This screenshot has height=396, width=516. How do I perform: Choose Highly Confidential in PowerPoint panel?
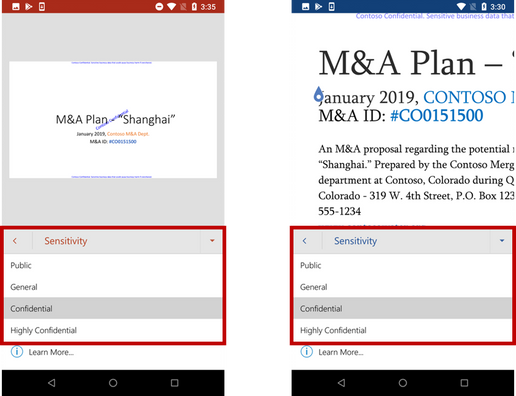(113, 330)
